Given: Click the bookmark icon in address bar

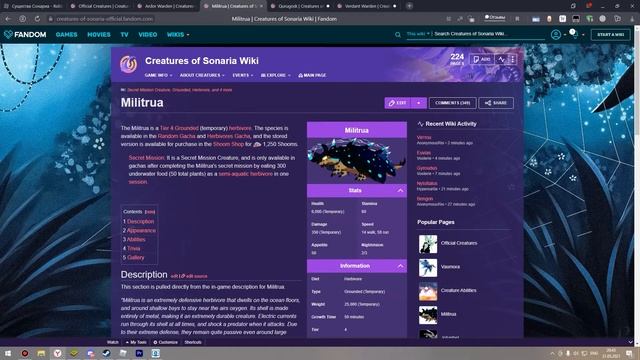Looking at the screenshot, I should [x=517, y=19].
